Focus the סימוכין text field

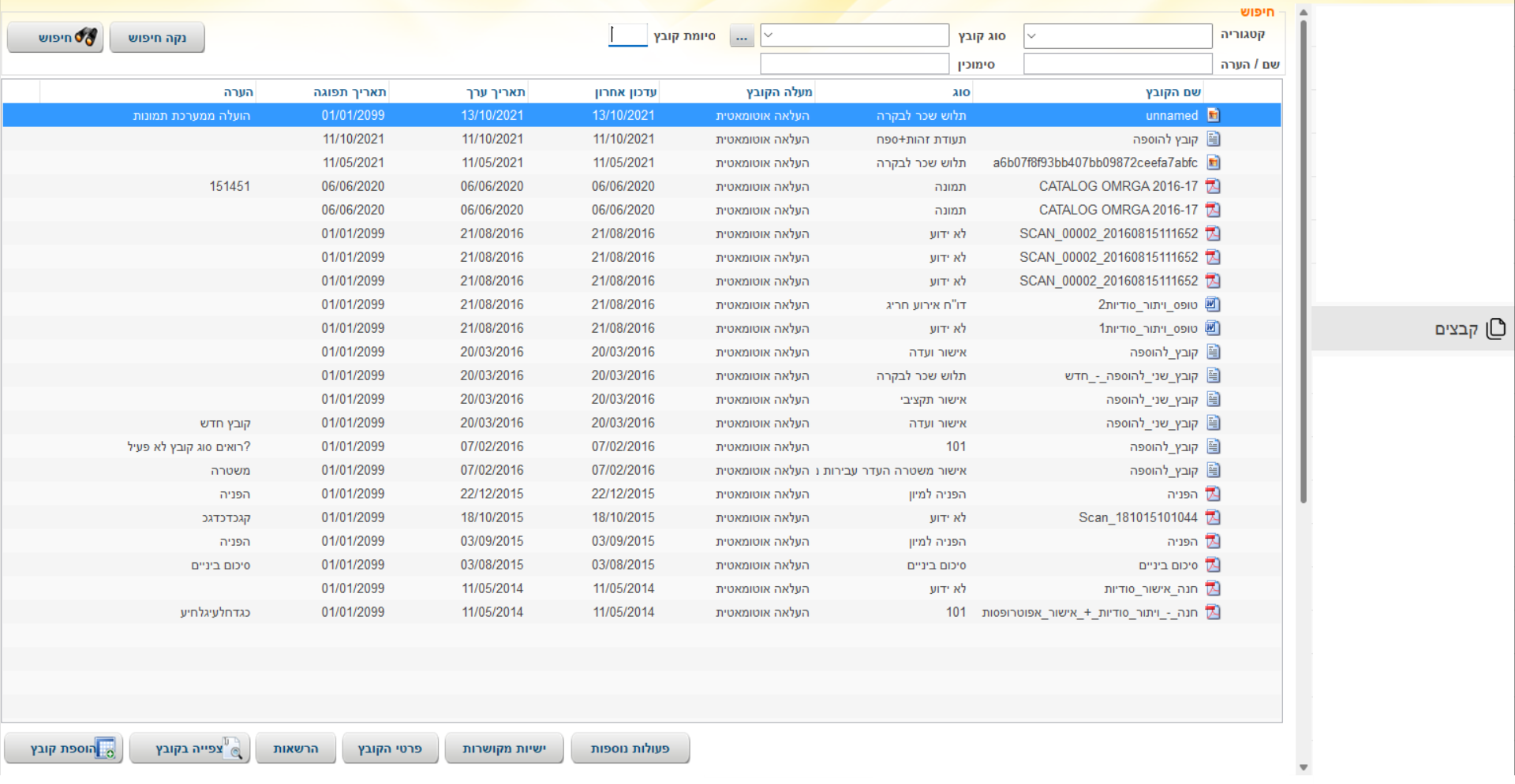(854, 64)
